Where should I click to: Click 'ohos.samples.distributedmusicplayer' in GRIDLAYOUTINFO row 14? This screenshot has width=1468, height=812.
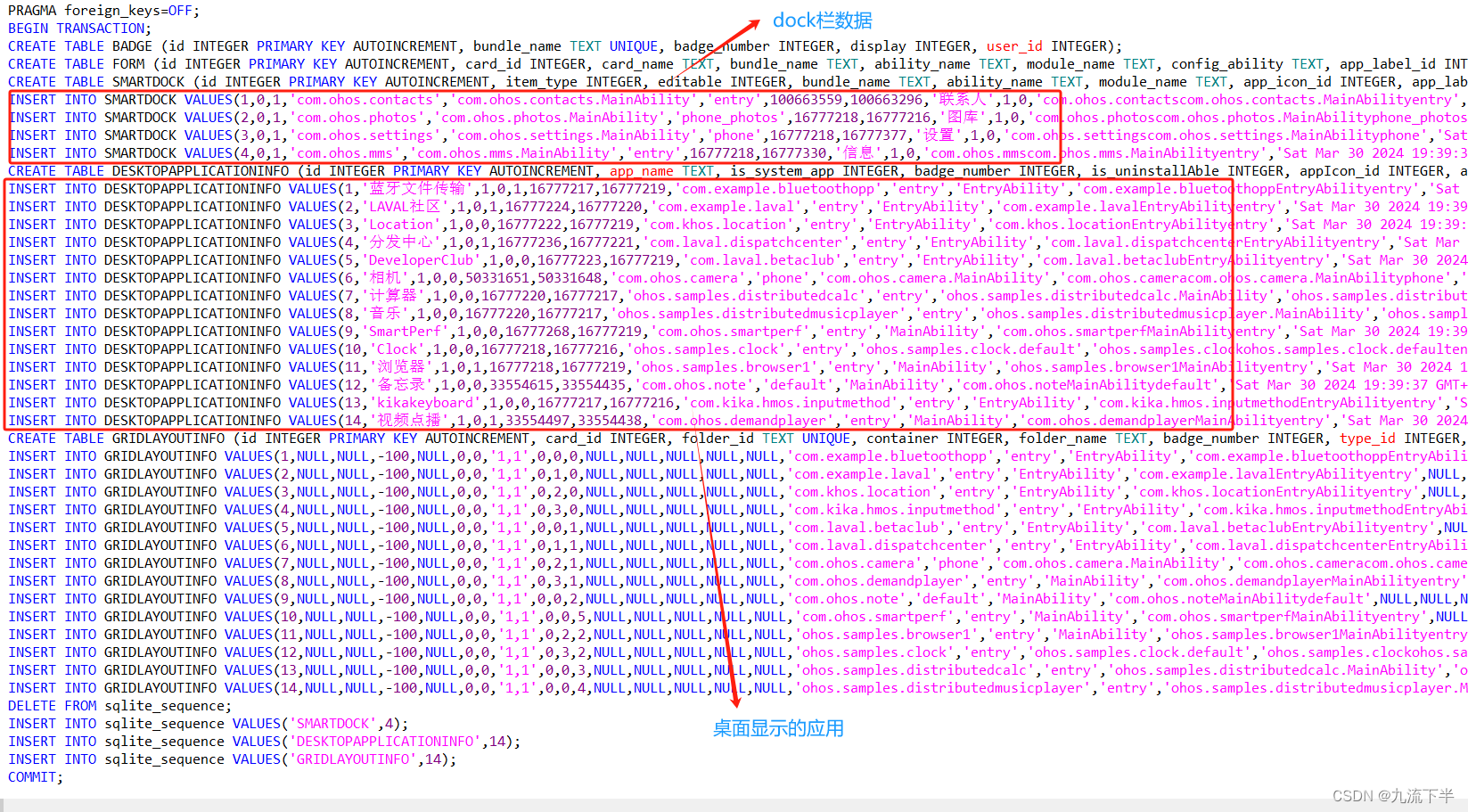943,688
